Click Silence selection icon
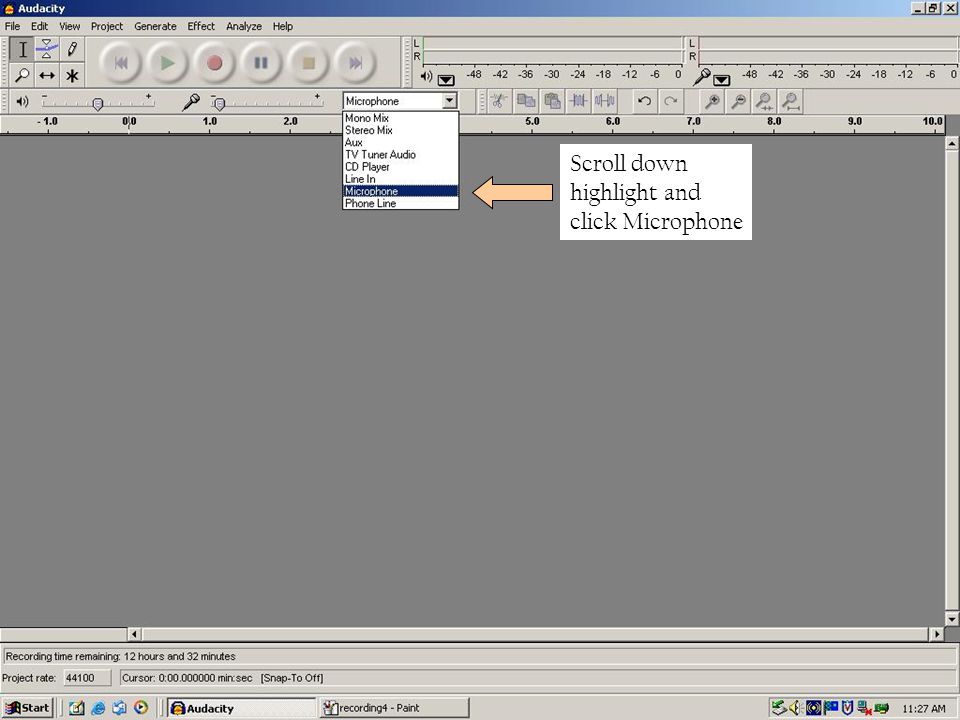960x720 pixels. pos(604,101)
